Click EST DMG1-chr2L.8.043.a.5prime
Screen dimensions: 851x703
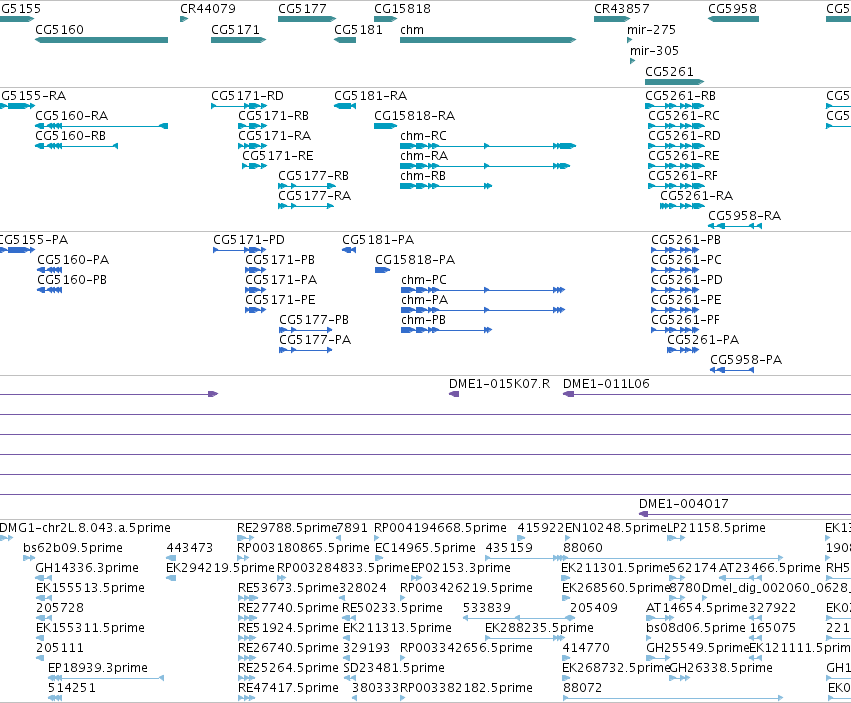7,538
